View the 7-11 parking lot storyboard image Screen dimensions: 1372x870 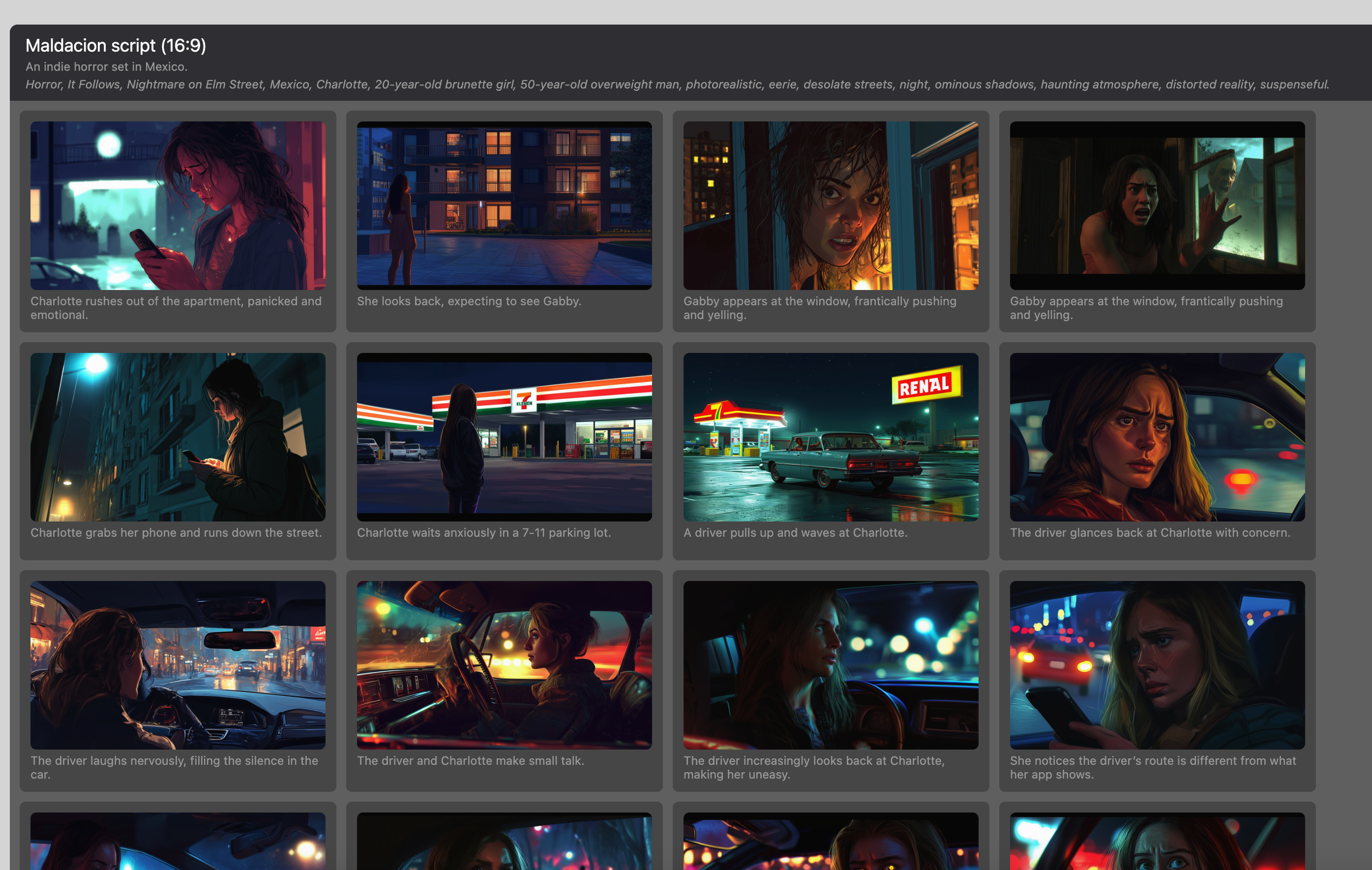pos(504,437)
